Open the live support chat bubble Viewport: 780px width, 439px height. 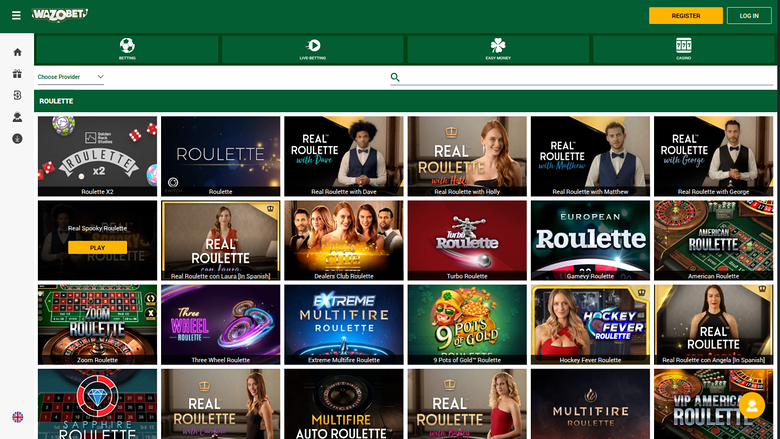[752, 405]
